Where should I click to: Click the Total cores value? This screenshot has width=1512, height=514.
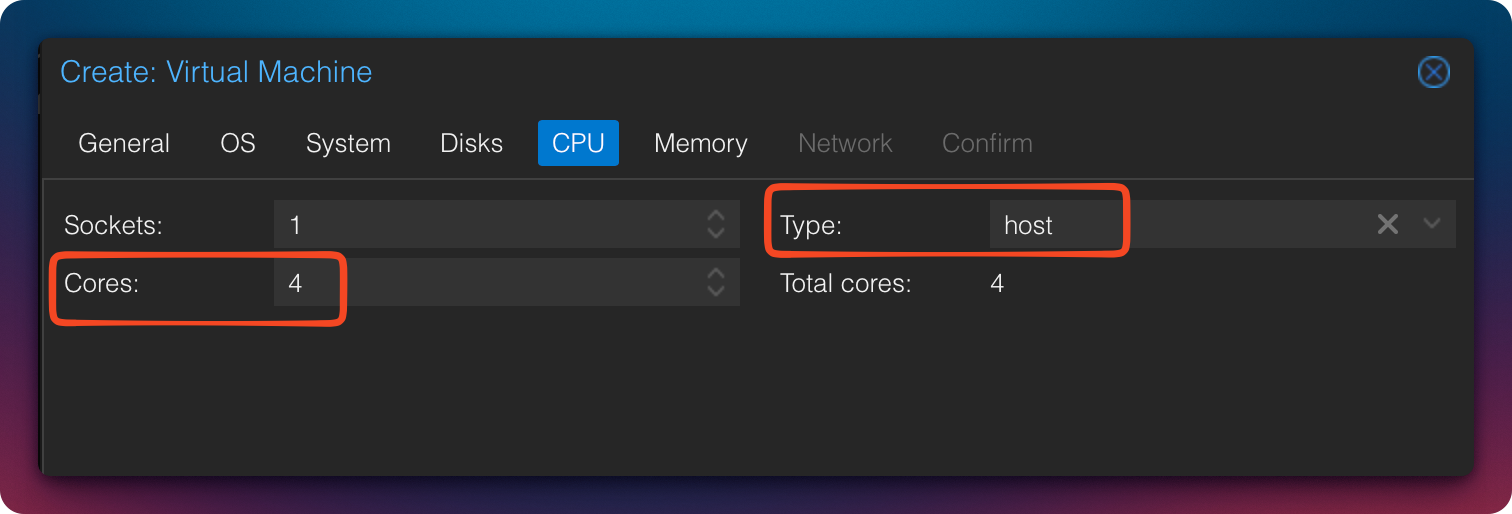coord(996,283)
